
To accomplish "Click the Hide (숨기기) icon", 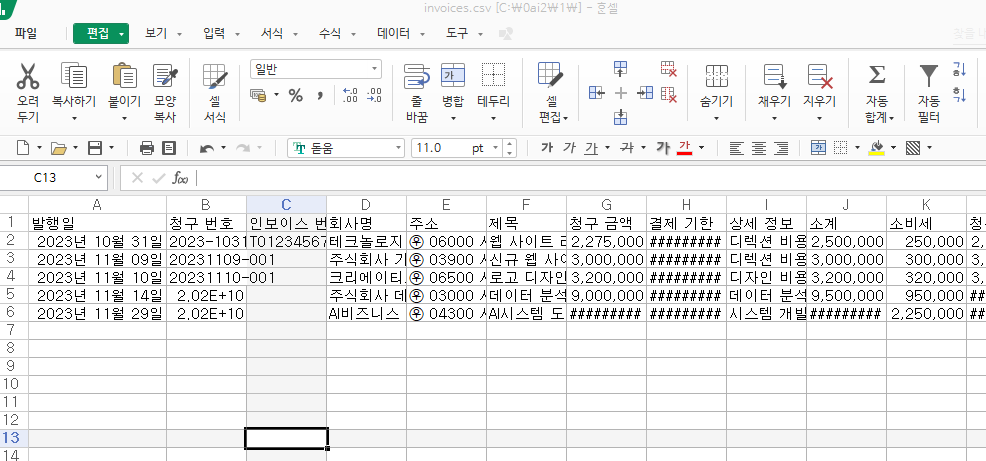I will coord(717,75).
